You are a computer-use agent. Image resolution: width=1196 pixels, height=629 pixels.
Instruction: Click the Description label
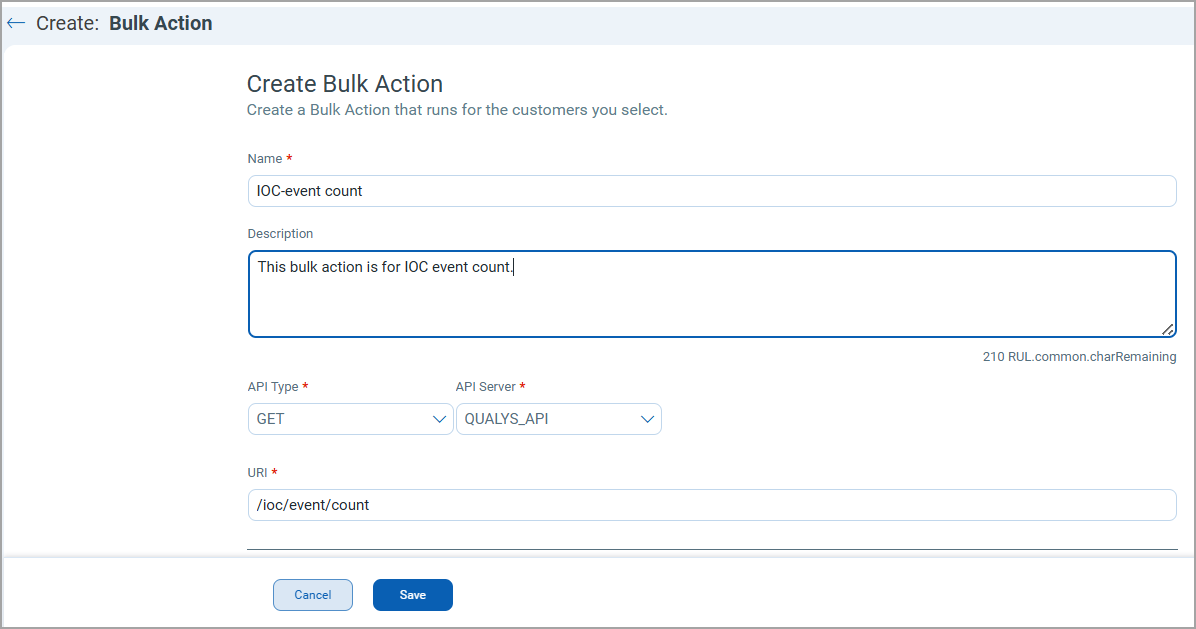pos(280,233)
